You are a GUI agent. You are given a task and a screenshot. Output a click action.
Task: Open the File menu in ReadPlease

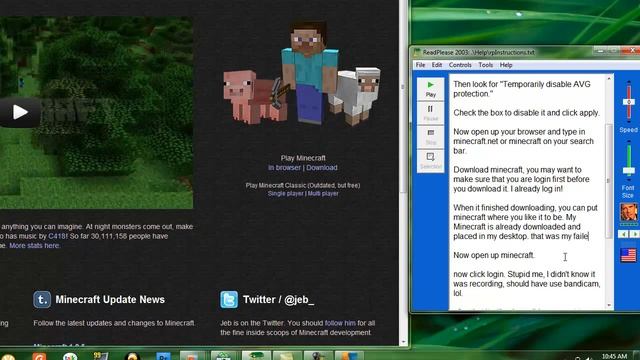(420, 65)
